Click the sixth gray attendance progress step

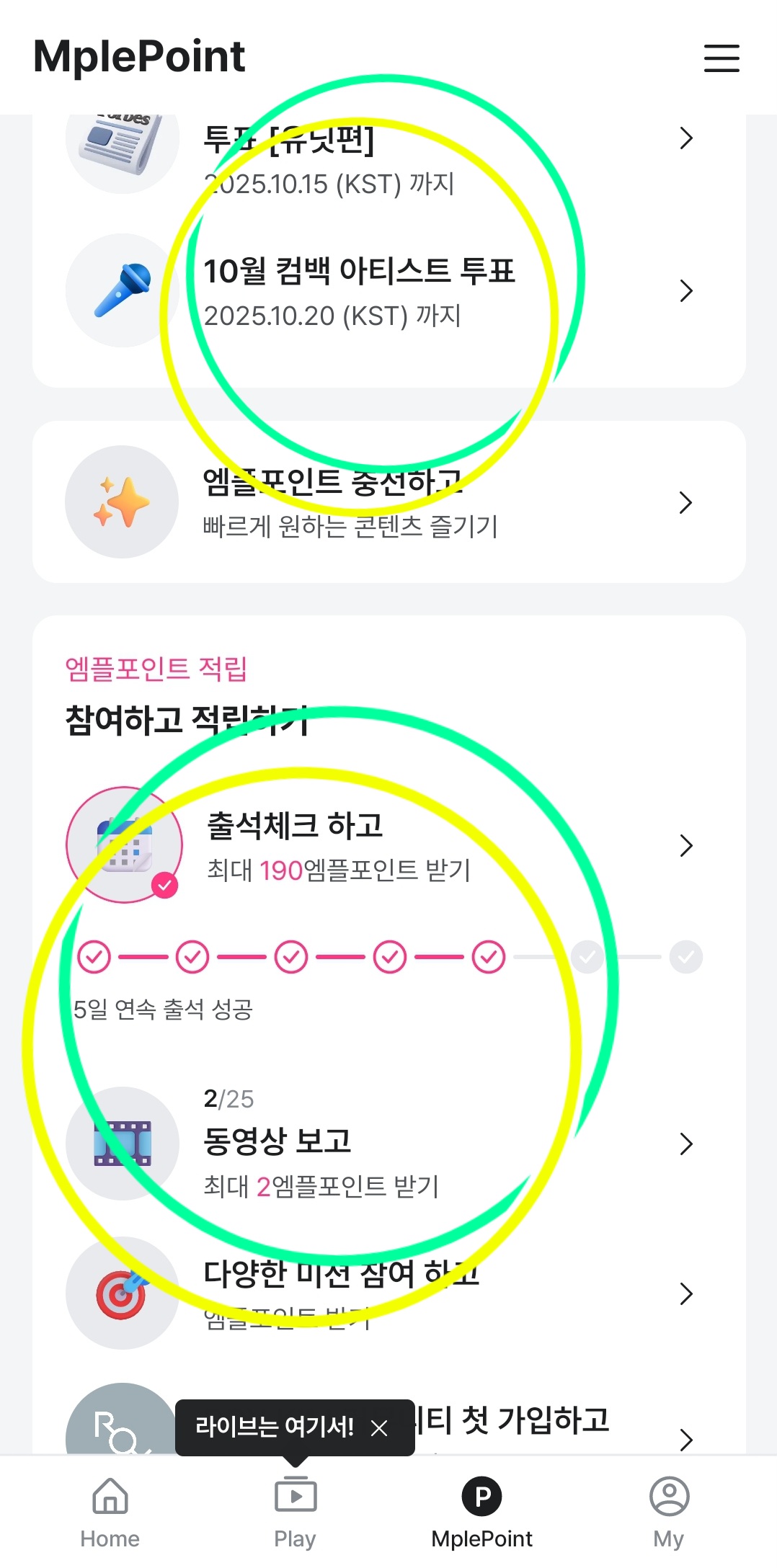587,957
